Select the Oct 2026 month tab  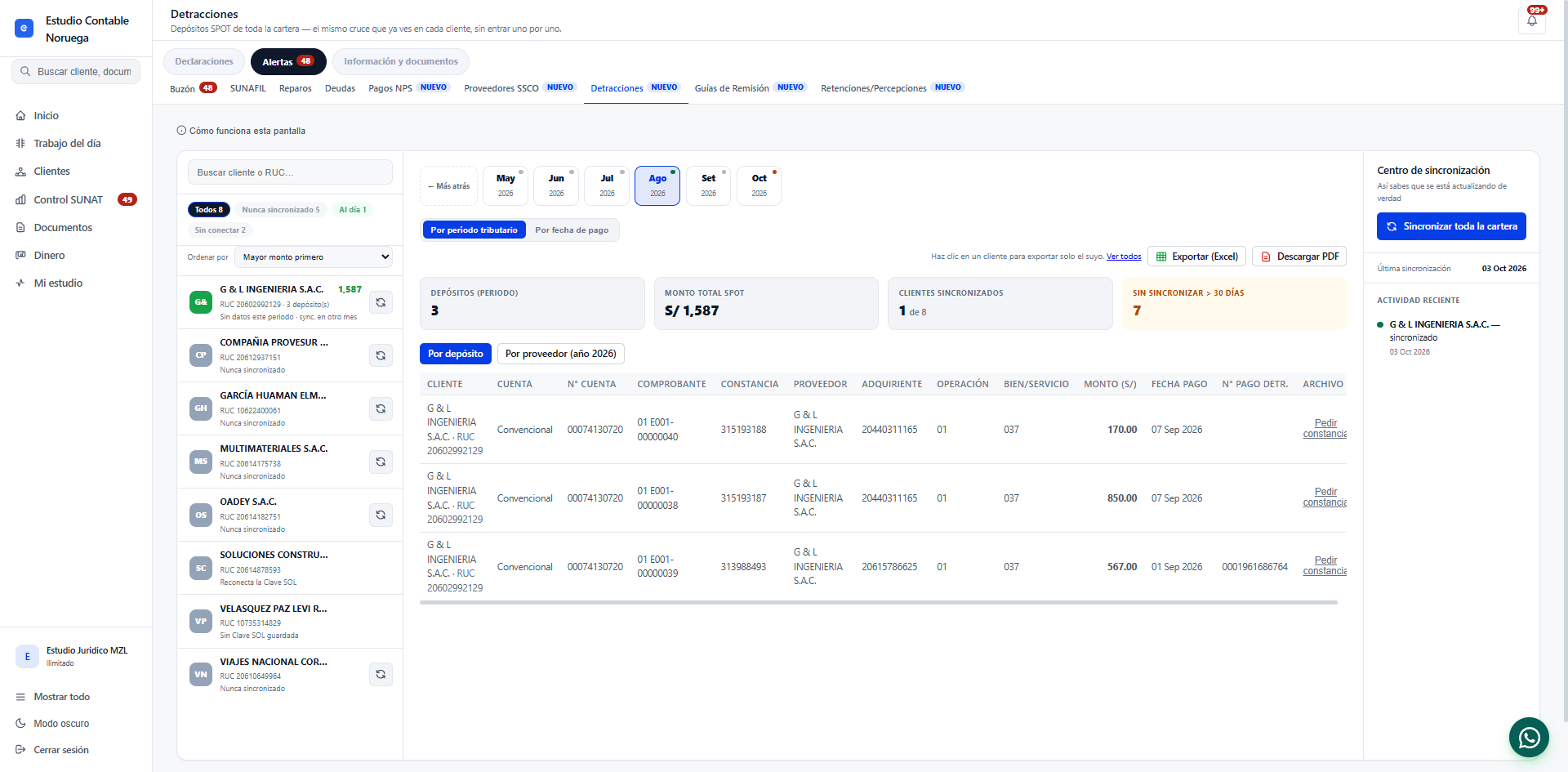coord(759,186)
